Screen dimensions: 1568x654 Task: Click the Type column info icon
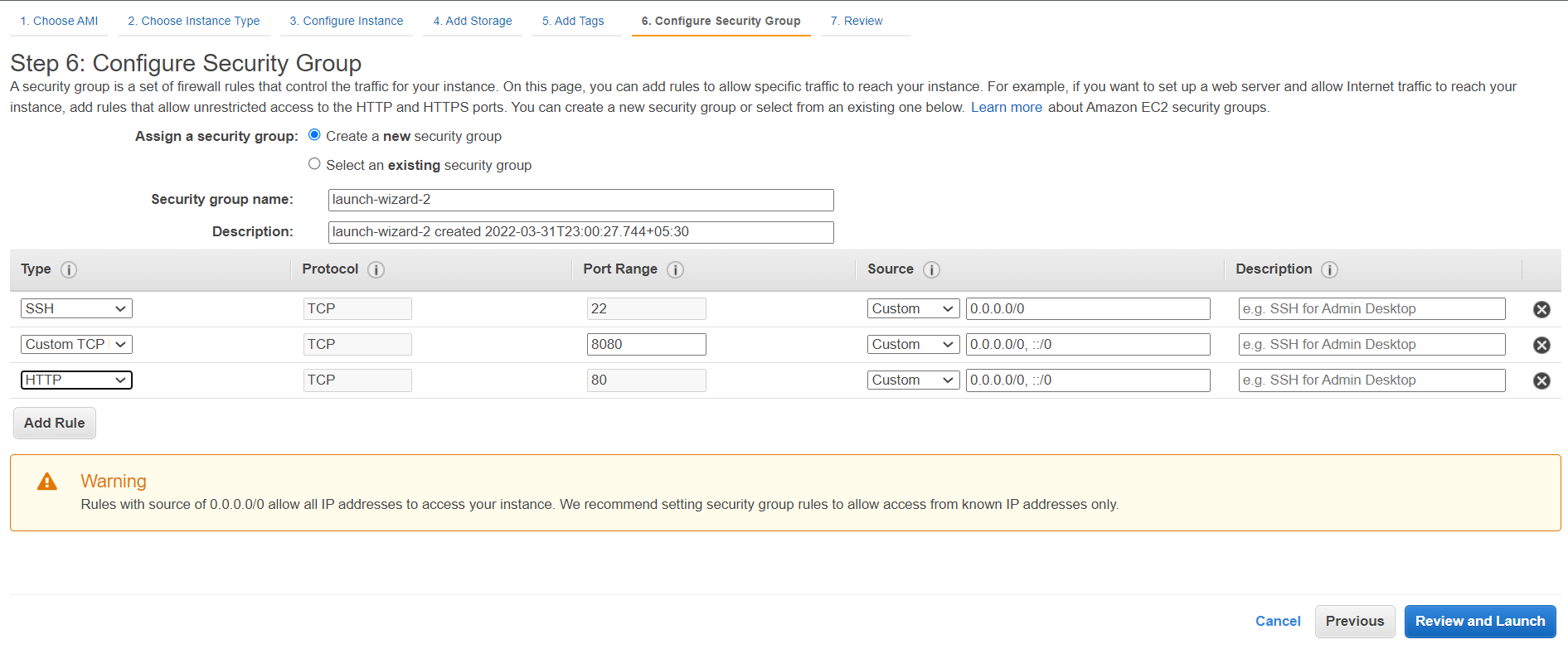[69, 269]
